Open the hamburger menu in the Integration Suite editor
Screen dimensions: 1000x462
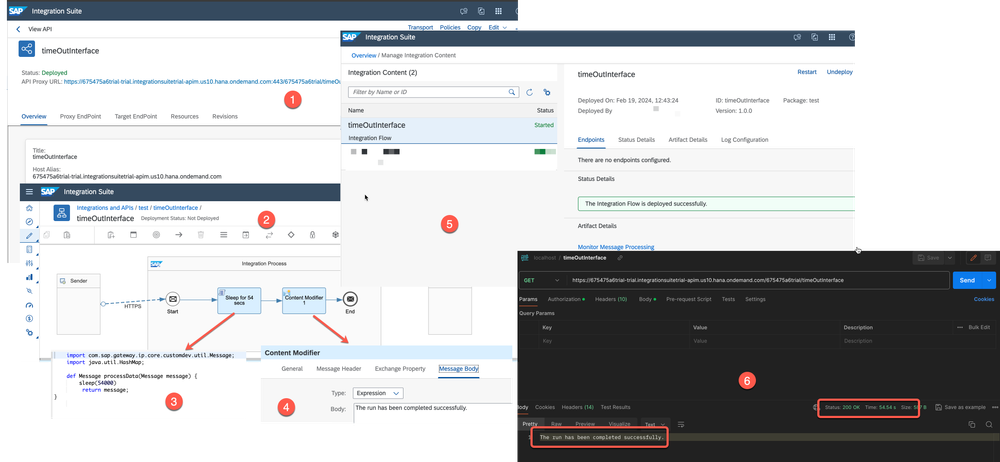tap(30, 191)
